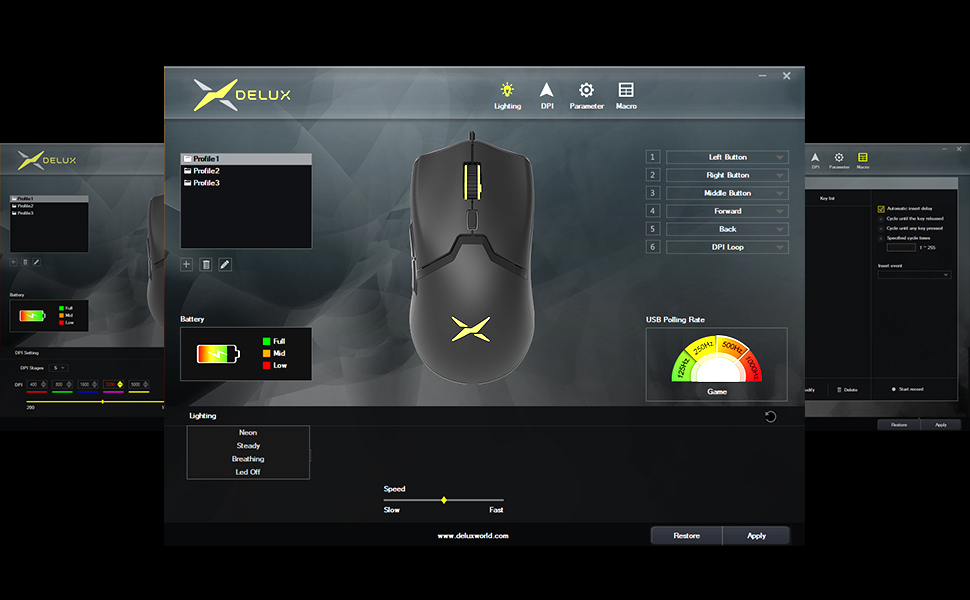Rename profile with main window pencil icon

[x=225, y=264]
